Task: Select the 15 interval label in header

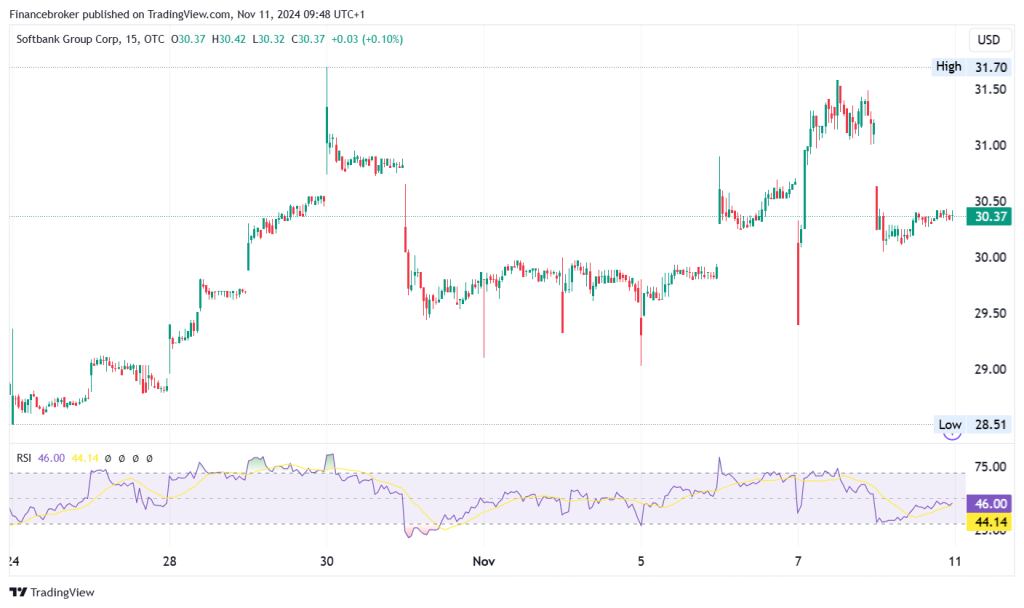Action: click(131, 39)
